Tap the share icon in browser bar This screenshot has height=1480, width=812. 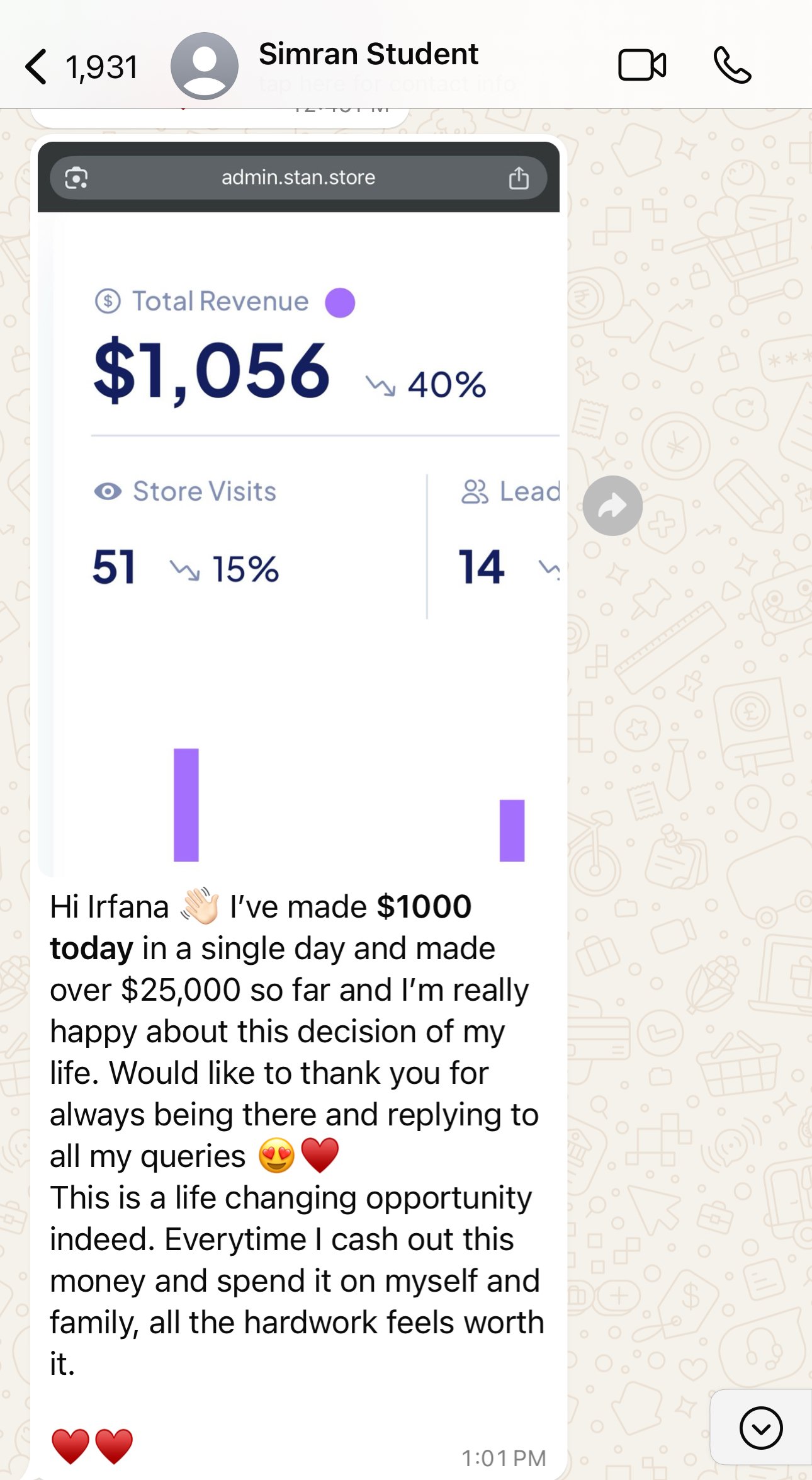519,178
